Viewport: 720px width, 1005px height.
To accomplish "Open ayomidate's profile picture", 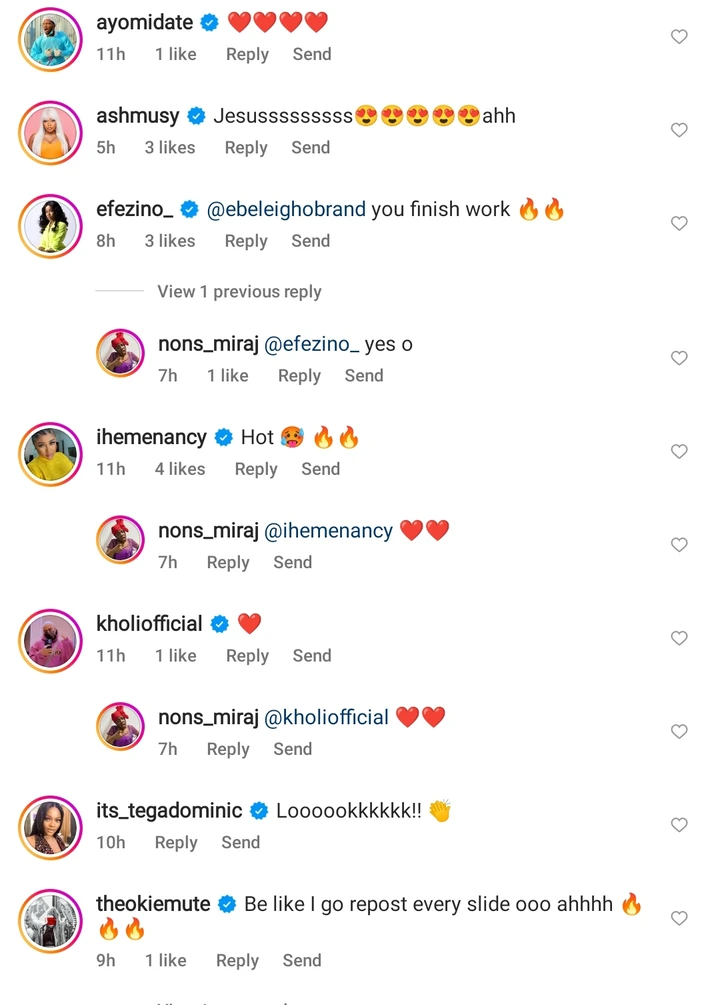I will (x=50, y=39).
